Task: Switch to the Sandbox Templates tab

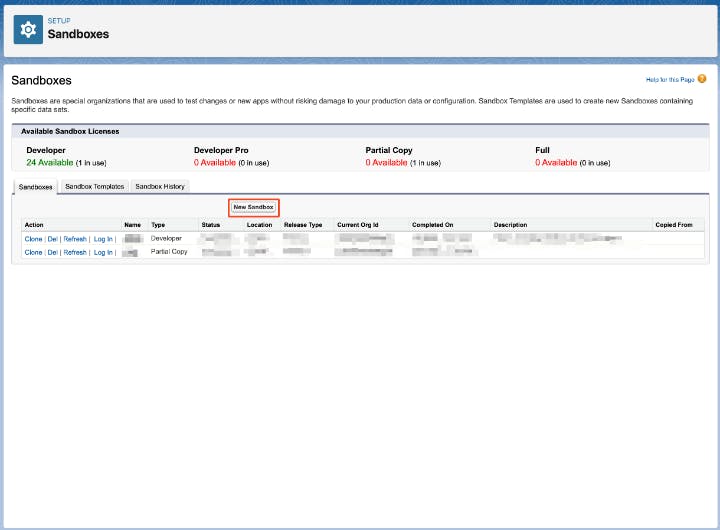Action: click(95, 186)
